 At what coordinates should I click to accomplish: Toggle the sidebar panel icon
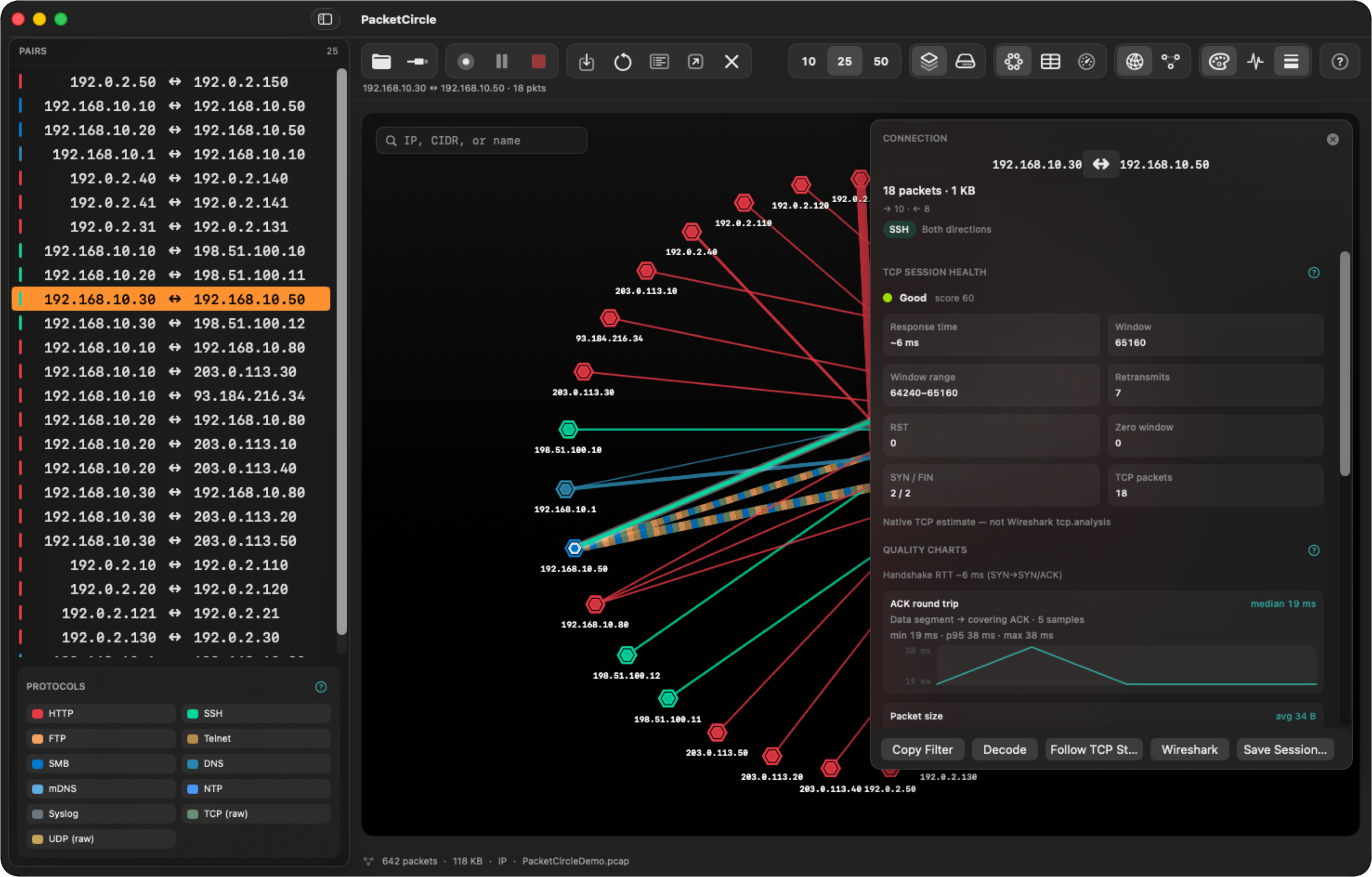325,19
